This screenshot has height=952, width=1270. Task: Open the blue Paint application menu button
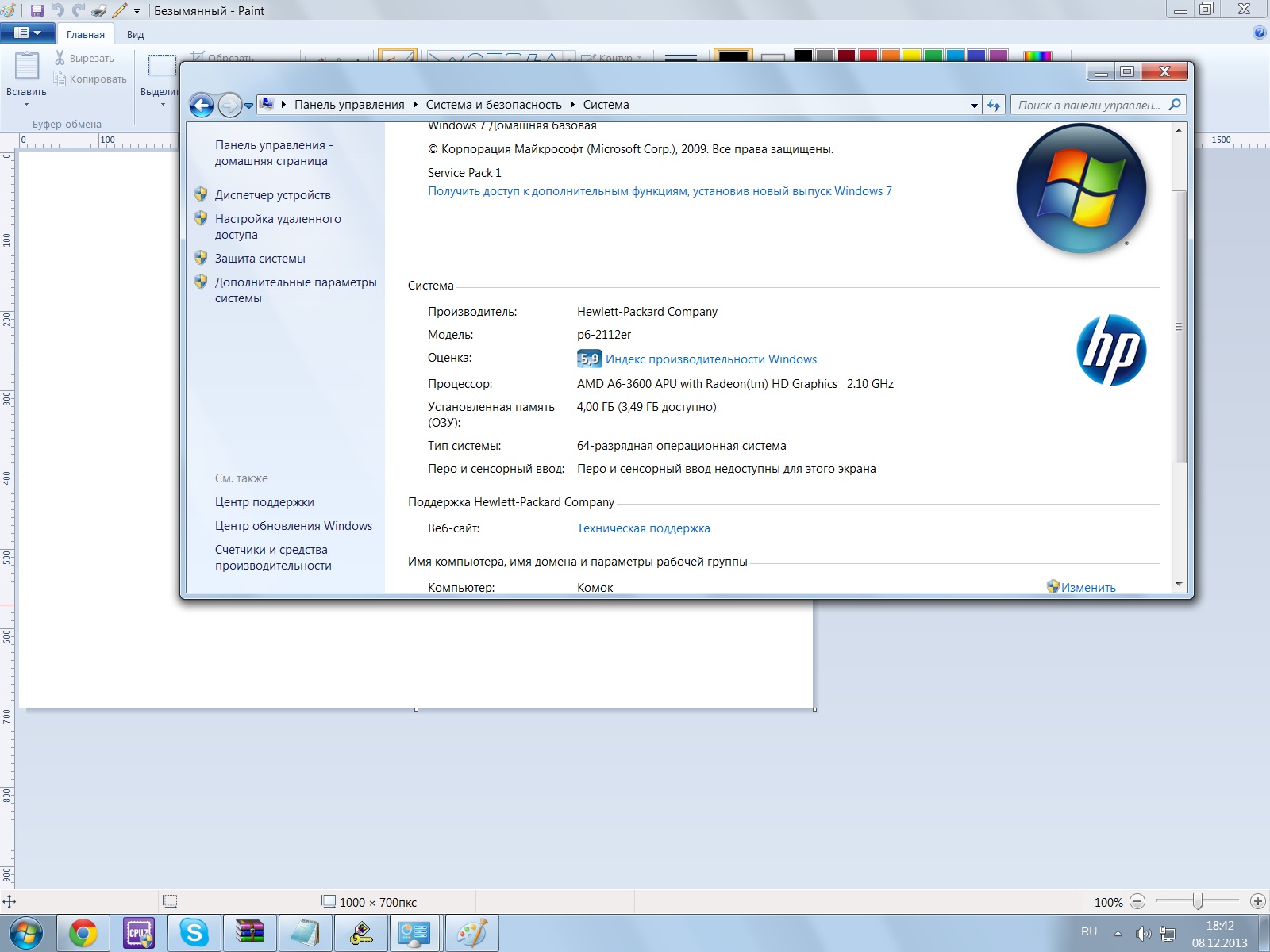27,33
